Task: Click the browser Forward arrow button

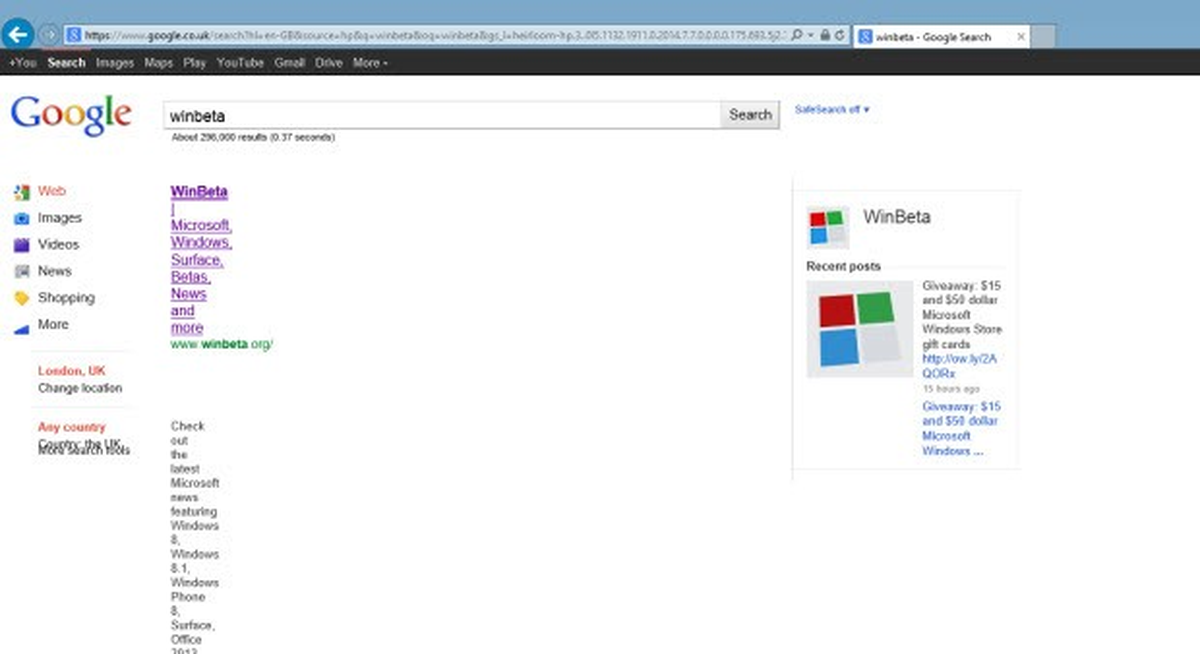Action: [48, 35]
